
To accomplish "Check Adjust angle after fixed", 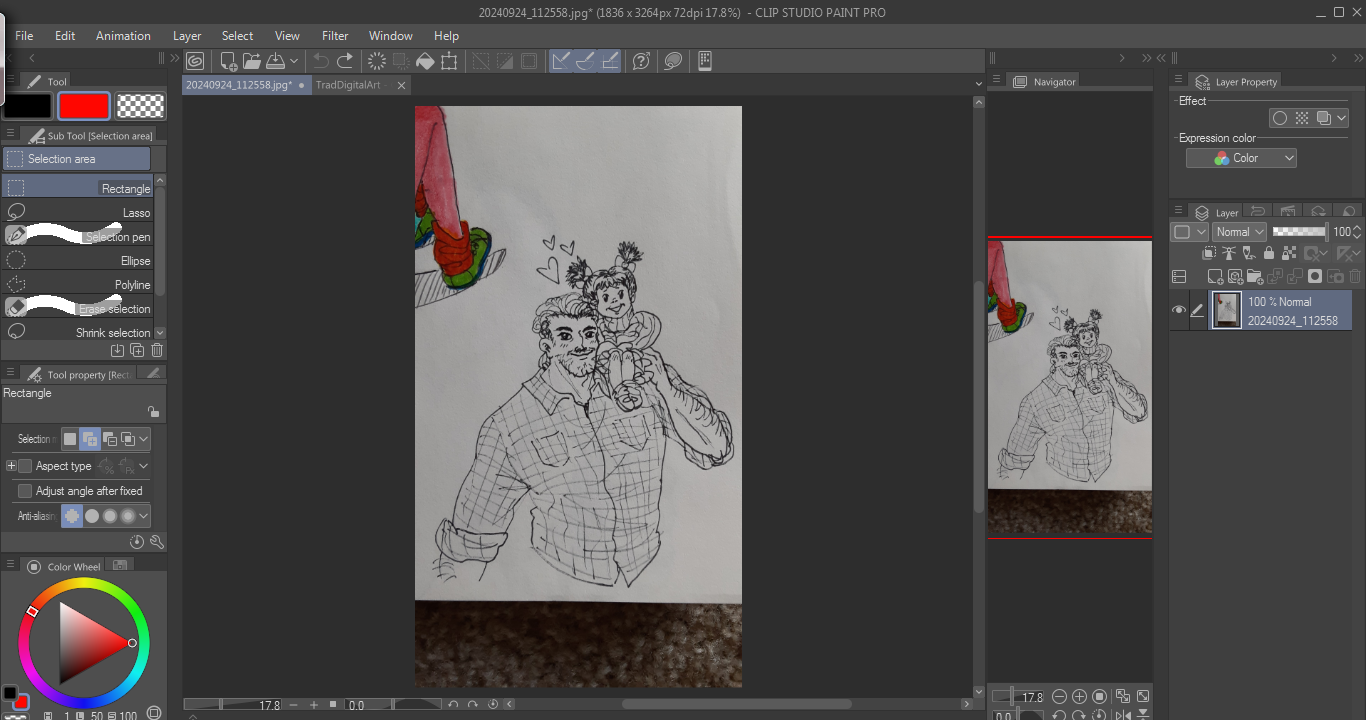I will click(25, 491).
